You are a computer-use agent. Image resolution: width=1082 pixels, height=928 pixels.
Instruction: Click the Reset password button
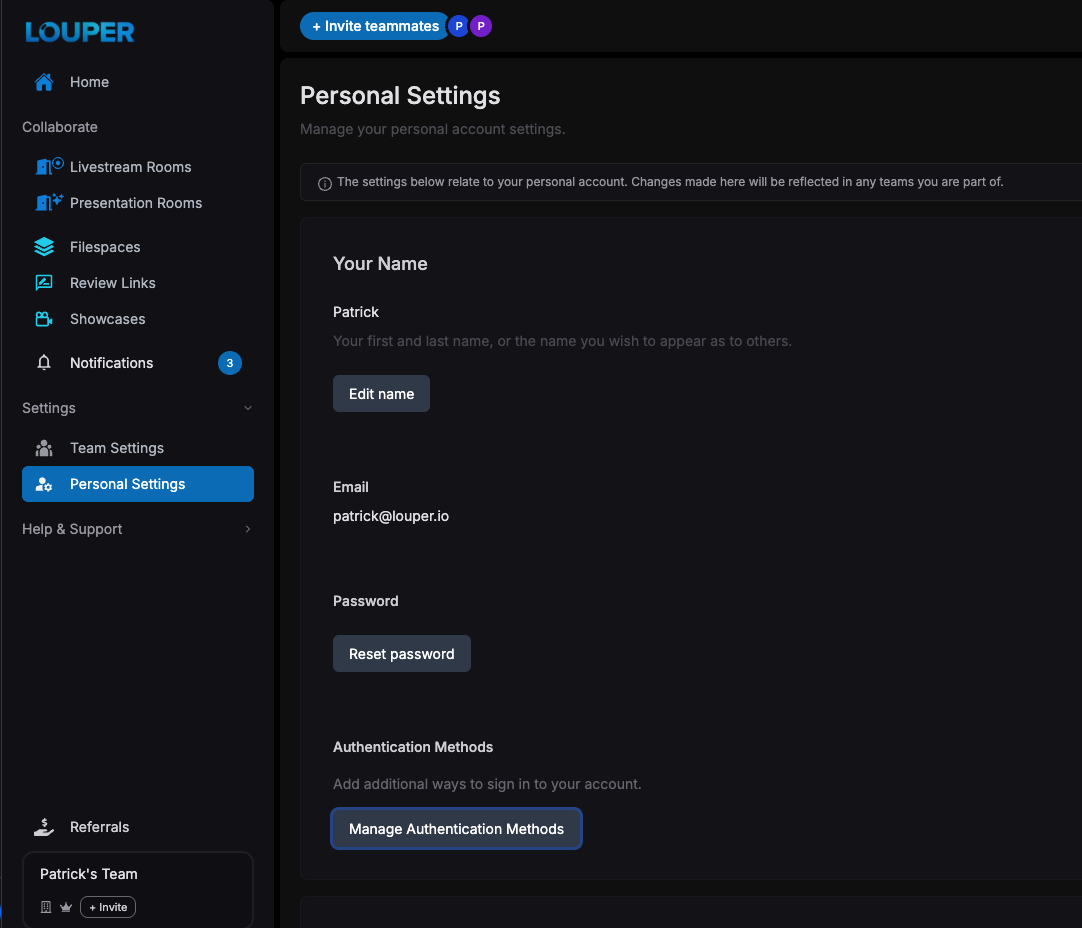[x=402, y=653]
